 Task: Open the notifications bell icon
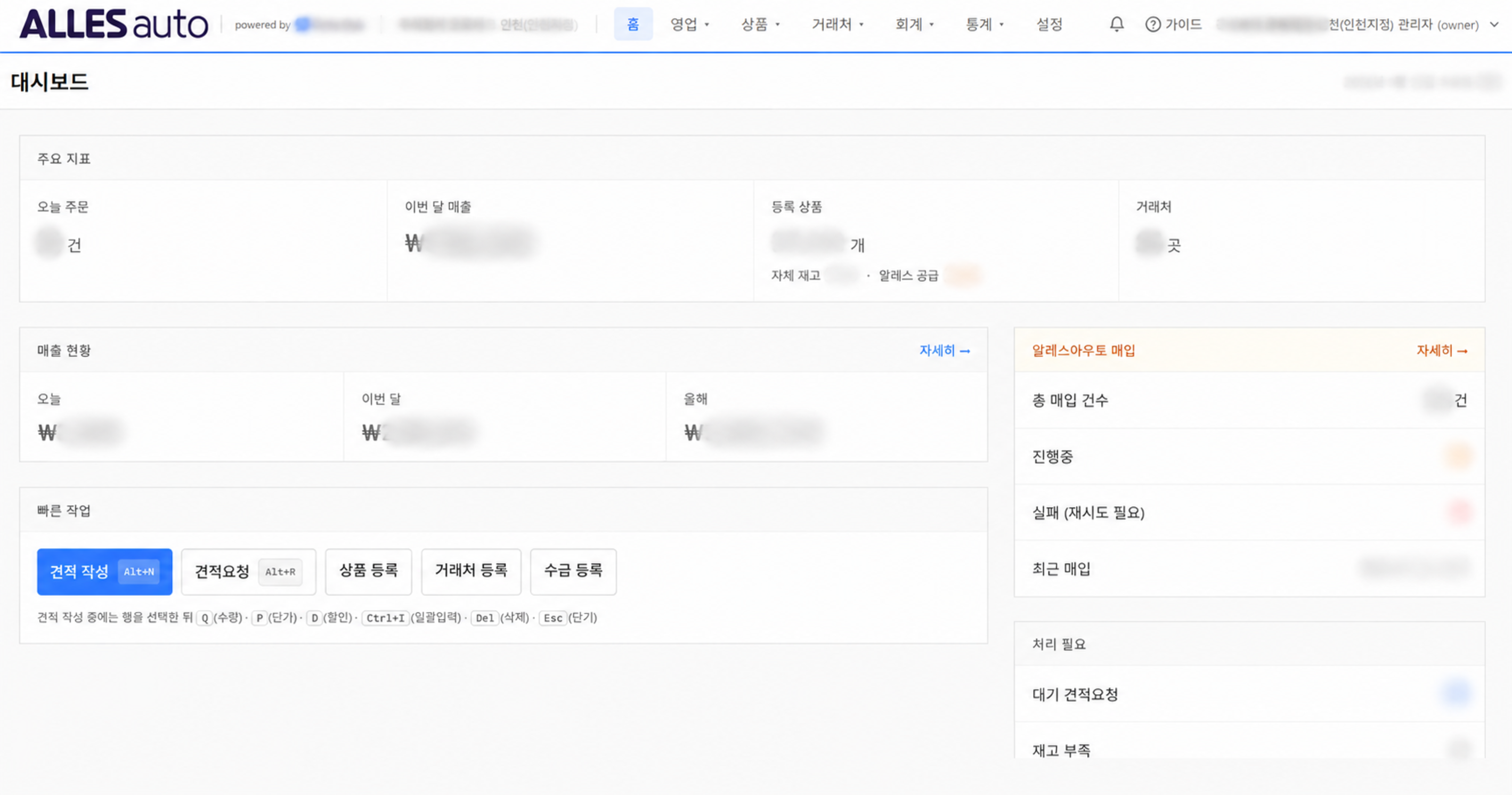(1116, 24)
